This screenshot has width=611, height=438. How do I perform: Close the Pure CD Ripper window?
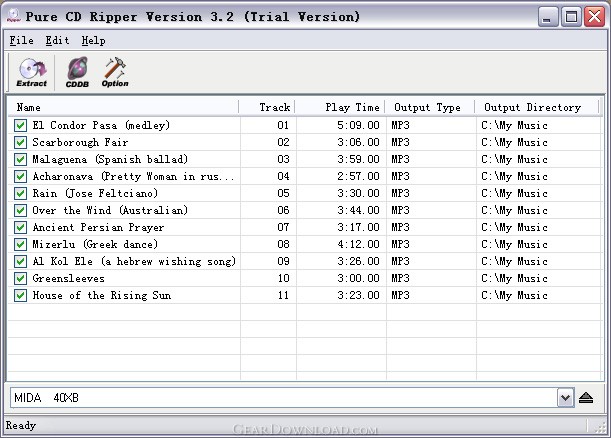[595, 17]
